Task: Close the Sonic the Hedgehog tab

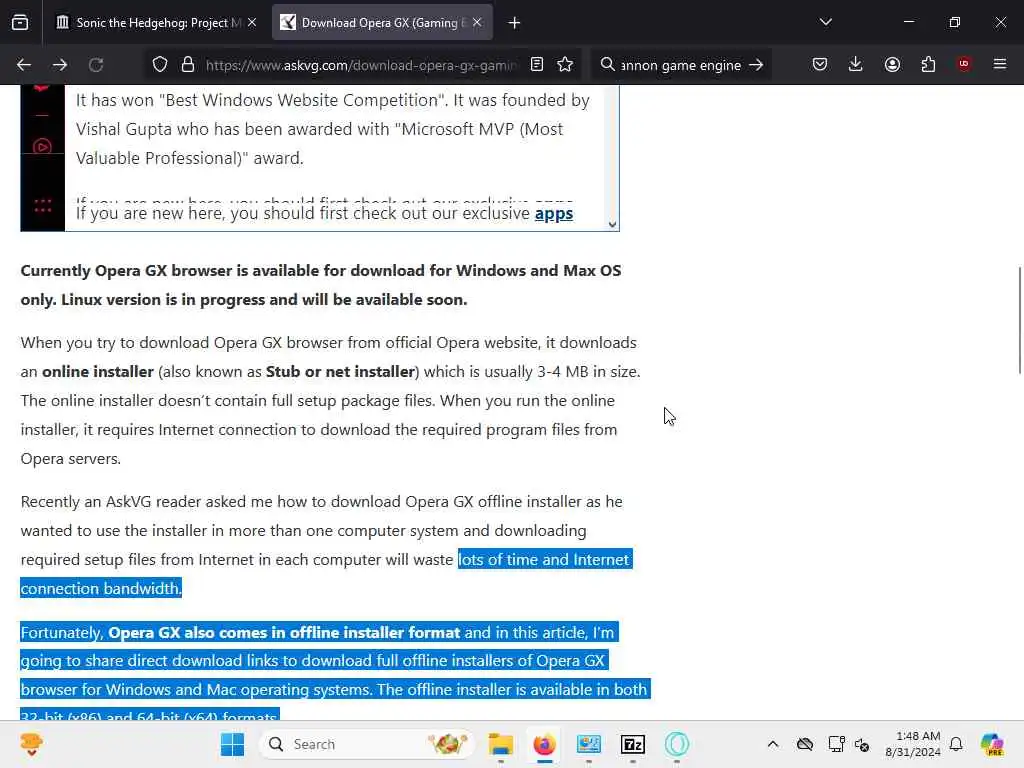Action: point(252,23)
